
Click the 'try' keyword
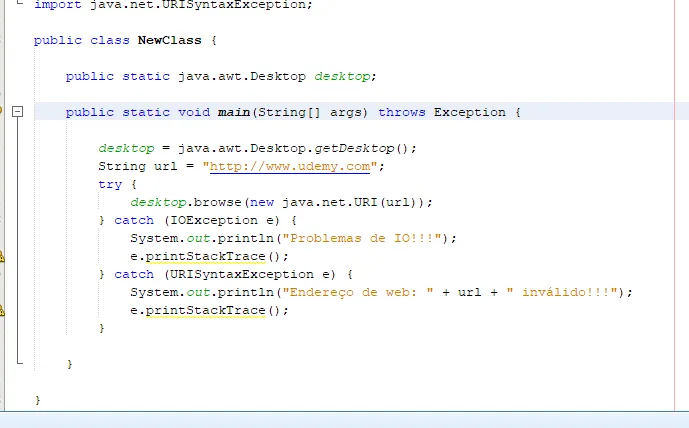[x=110, y=185]
